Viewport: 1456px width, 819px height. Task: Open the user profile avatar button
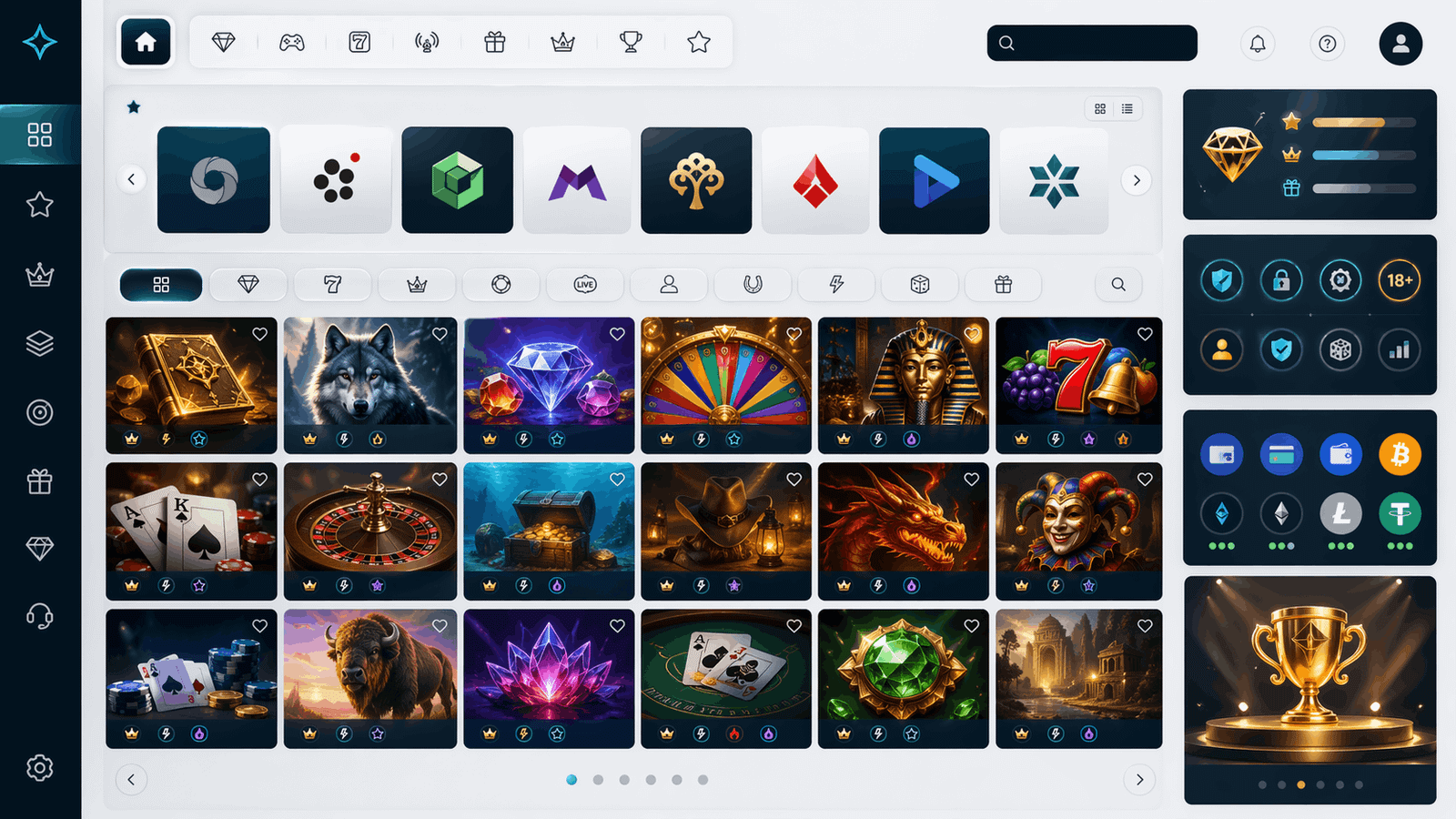1400,44
